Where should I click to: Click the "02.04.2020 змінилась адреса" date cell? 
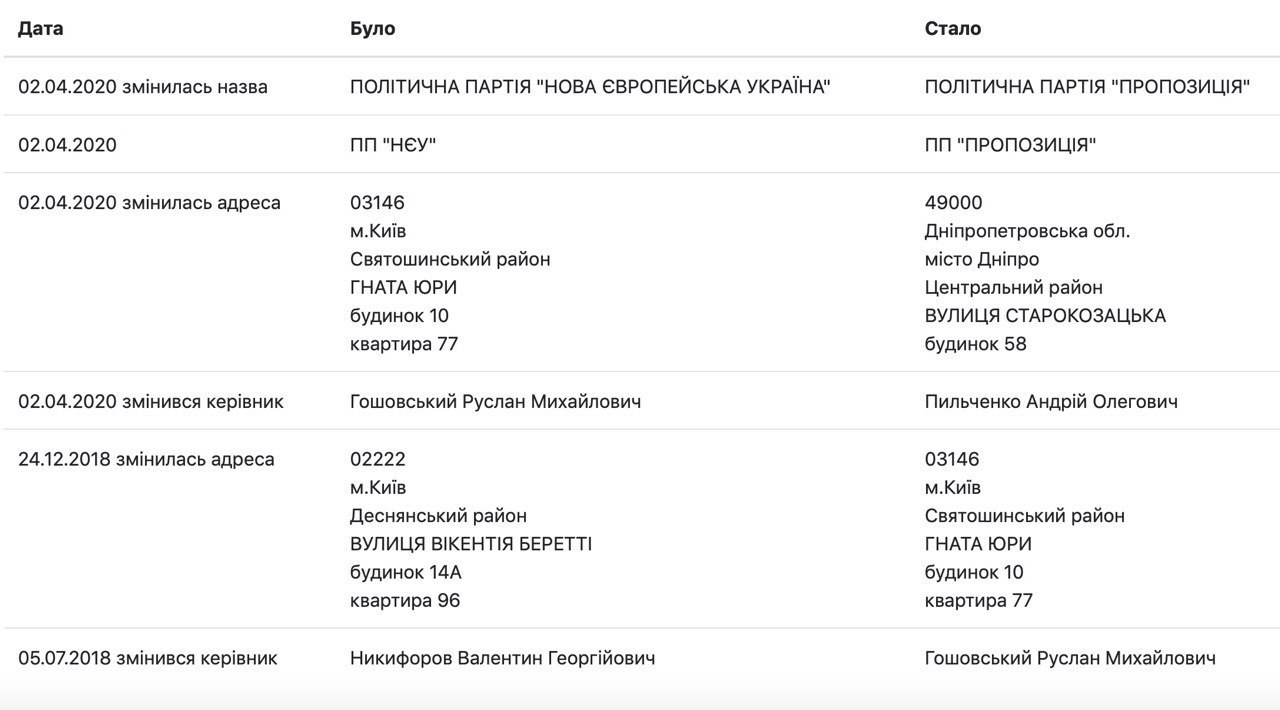(150, 203)
